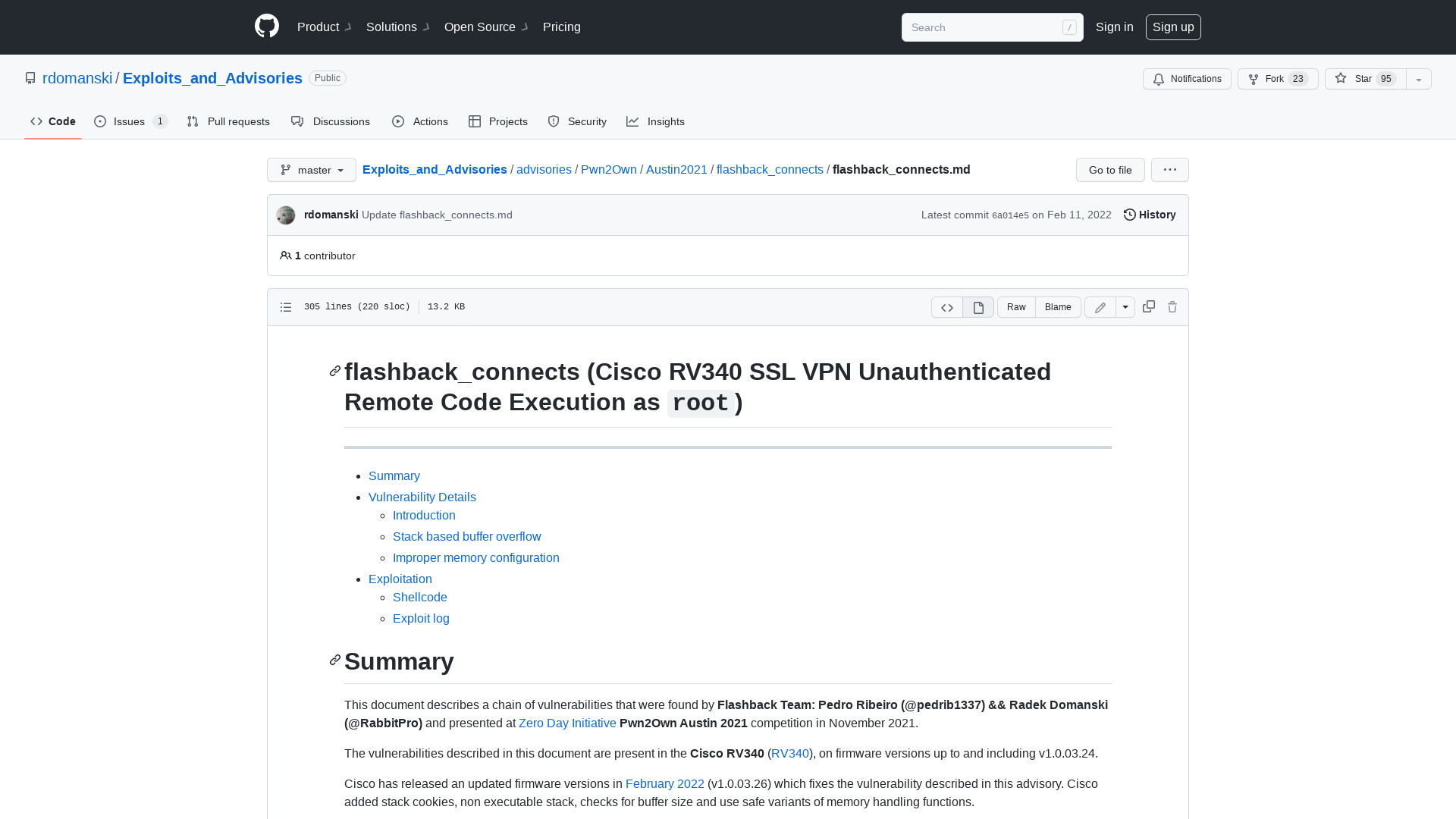The height and width of the screenshot is (819, 1456).
Task: Expand the Open Source menu
Action: pyautogui.click(x=485, y=27)
